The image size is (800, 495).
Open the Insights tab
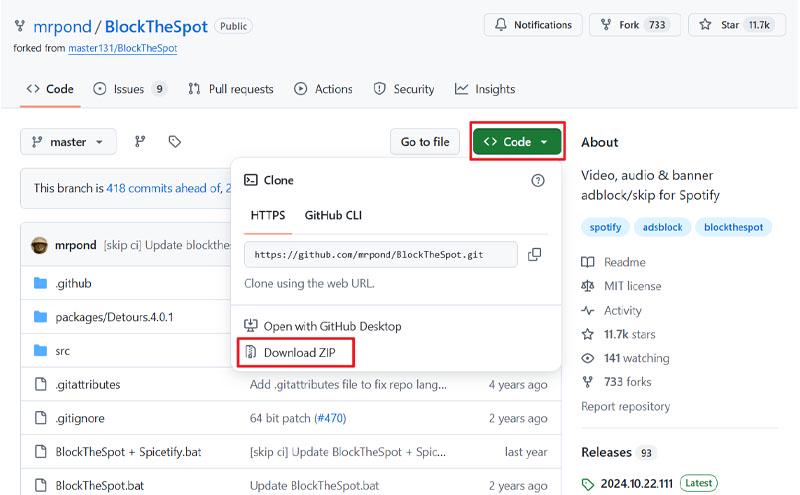point(485,89)
